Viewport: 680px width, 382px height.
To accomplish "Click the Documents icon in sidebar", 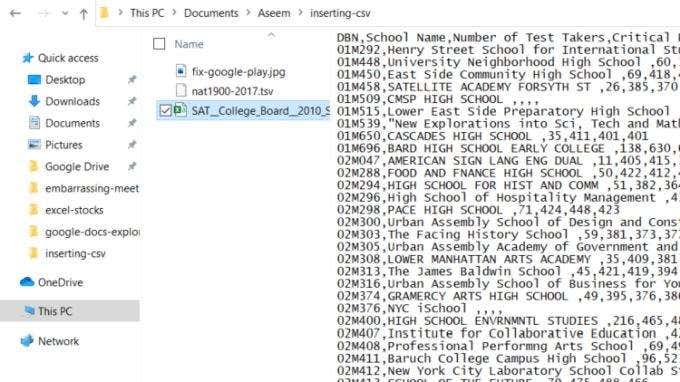I will point(34,123).
